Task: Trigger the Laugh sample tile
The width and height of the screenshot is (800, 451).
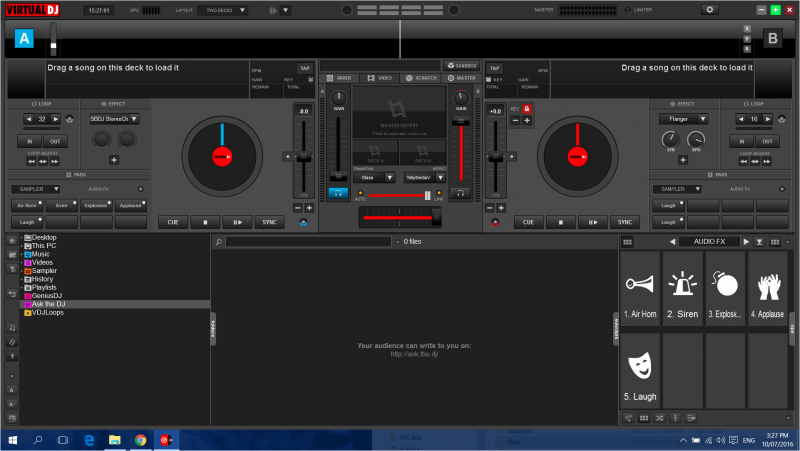Action: pyautogui.click(x=640, y=371)
